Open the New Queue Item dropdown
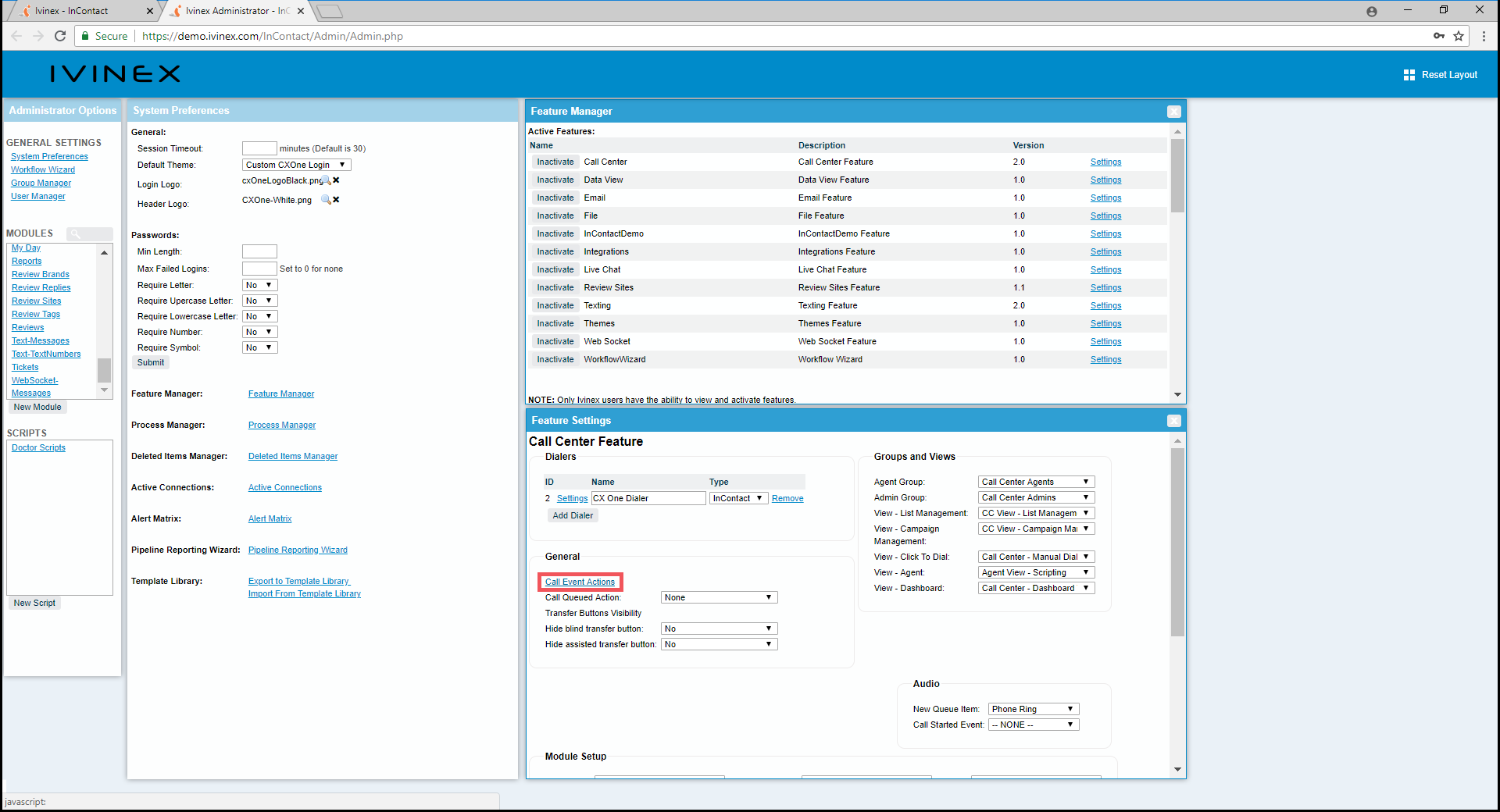1500x812 pixels. 1034,709
